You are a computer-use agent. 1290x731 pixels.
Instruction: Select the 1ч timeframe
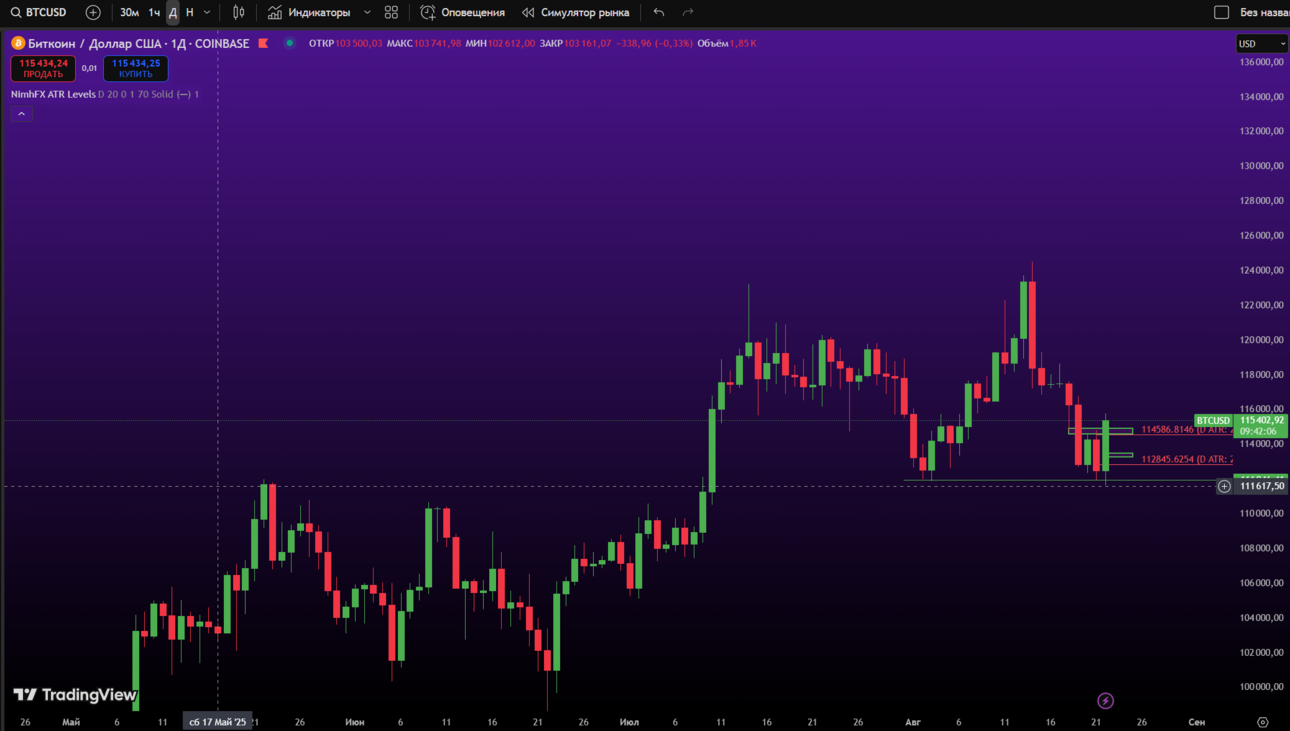pos(154,12)
